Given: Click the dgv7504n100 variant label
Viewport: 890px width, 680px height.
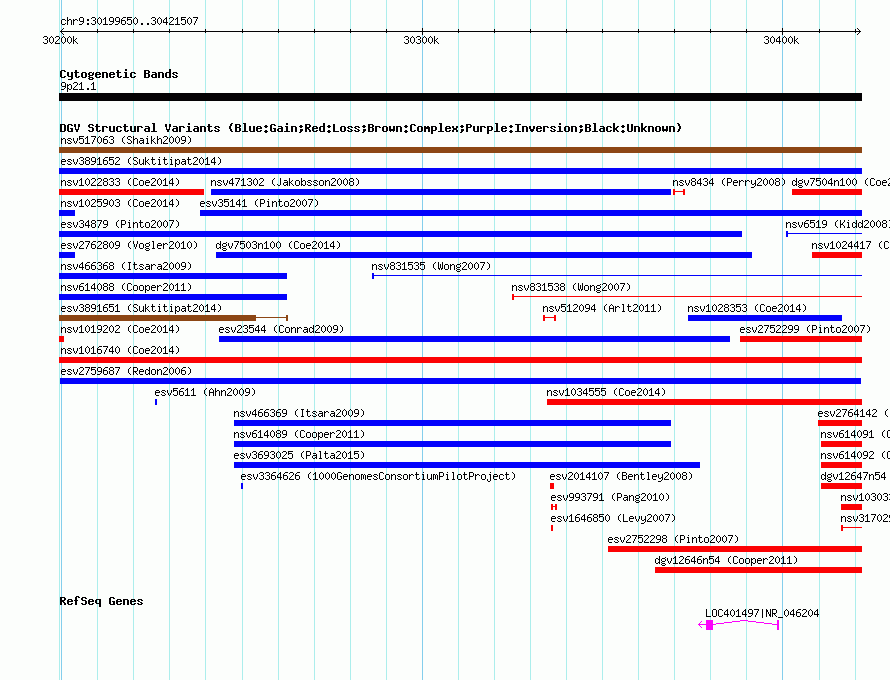Looking at the screenshot, I should (x=841, y=182).
